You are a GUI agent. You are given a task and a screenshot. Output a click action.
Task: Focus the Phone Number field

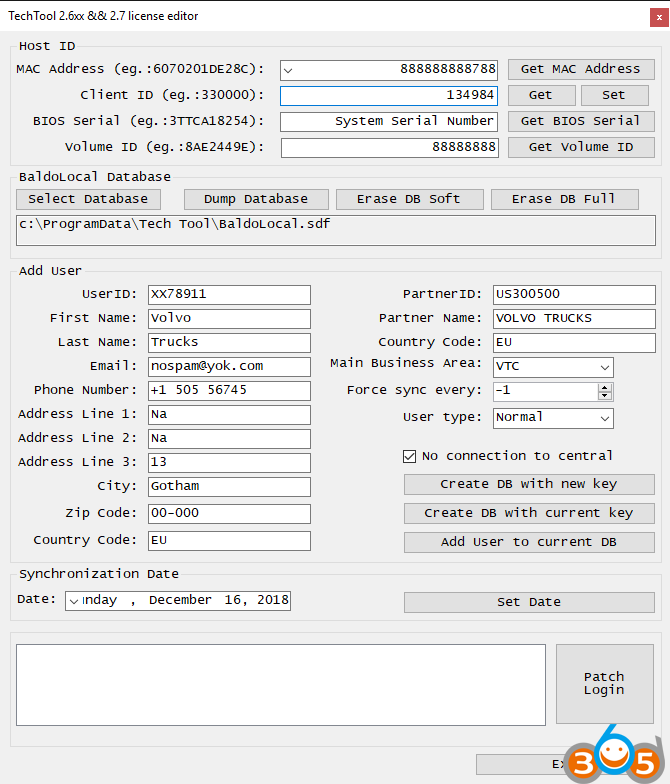coord(230,390)
